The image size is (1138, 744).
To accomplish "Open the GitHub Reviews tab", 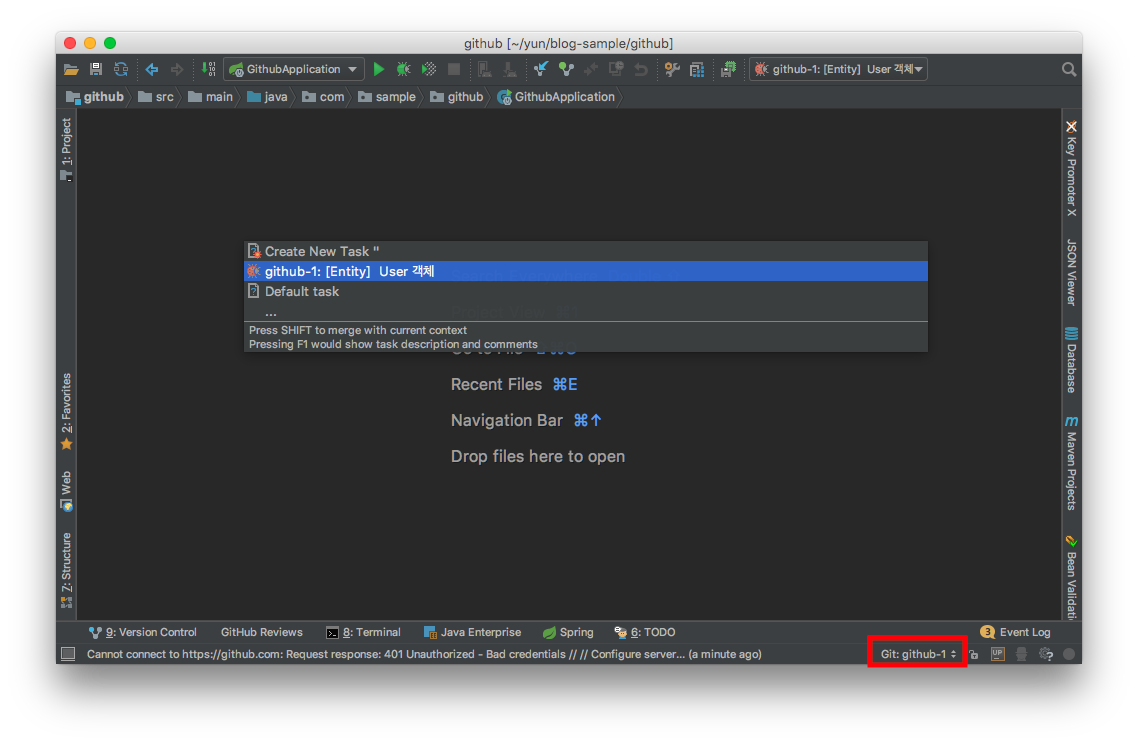I will point(261,632).
